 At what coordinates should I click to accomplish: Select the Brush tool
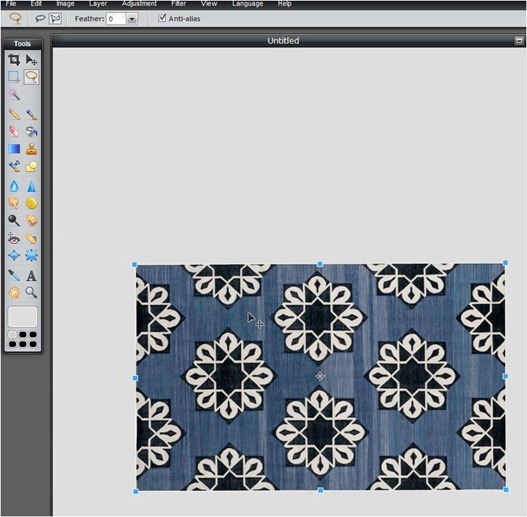31,114
